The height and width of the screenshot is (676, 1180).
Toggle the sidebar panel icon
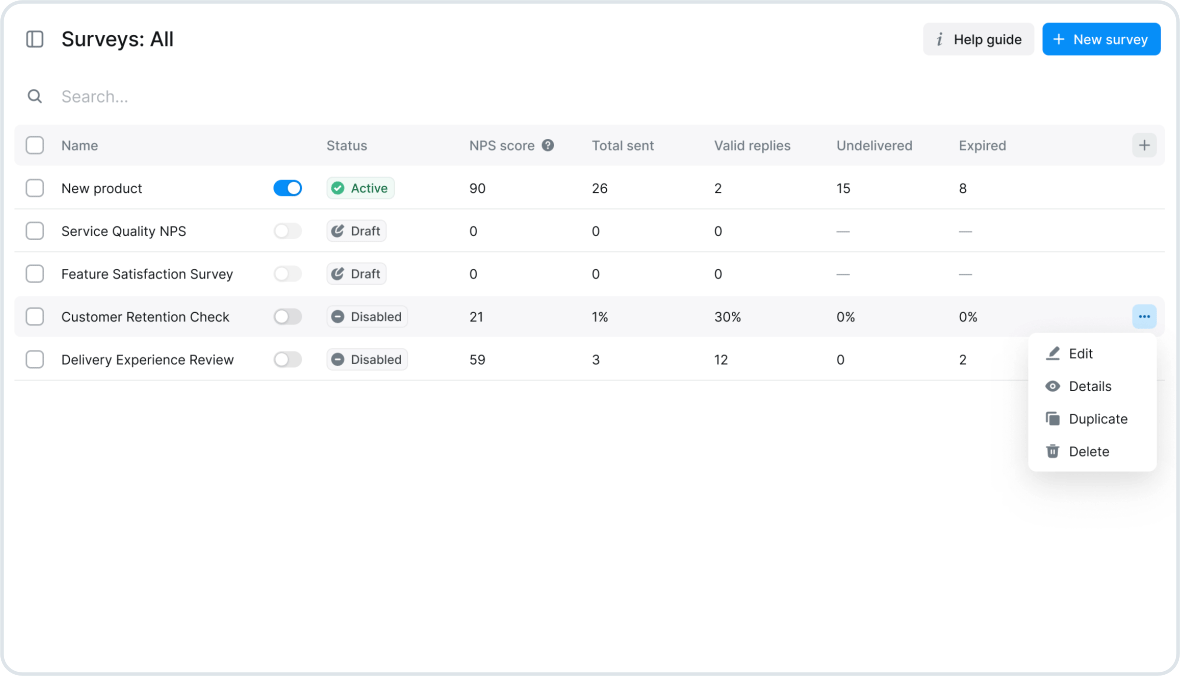(35, 39)
